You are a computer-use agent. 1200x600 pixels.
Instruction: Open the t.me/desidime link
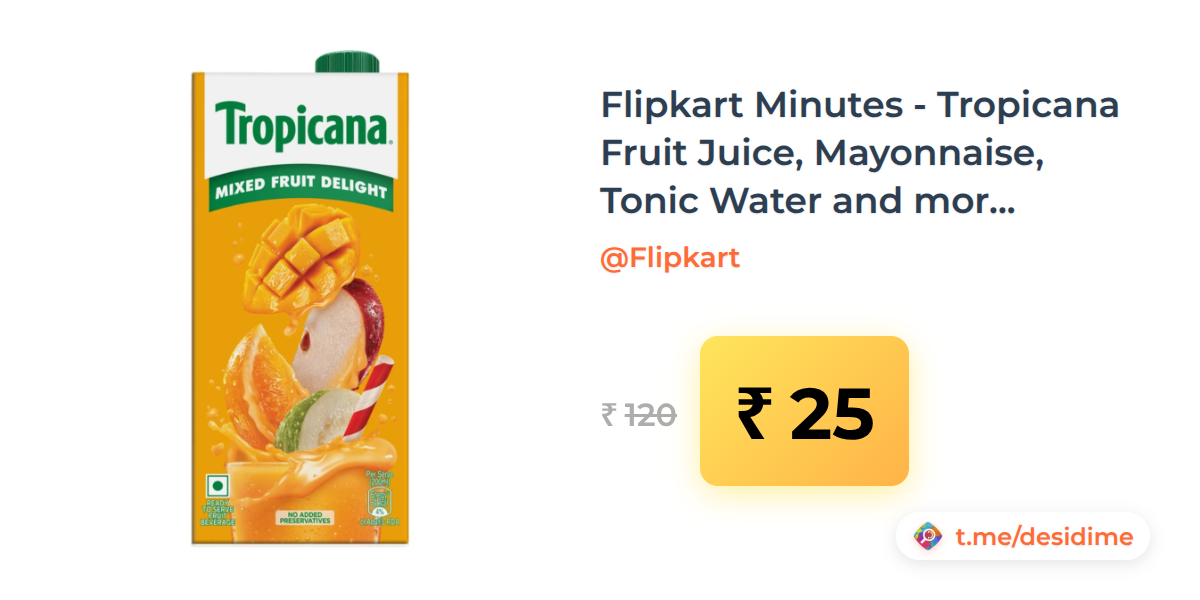click(1043, 537)
